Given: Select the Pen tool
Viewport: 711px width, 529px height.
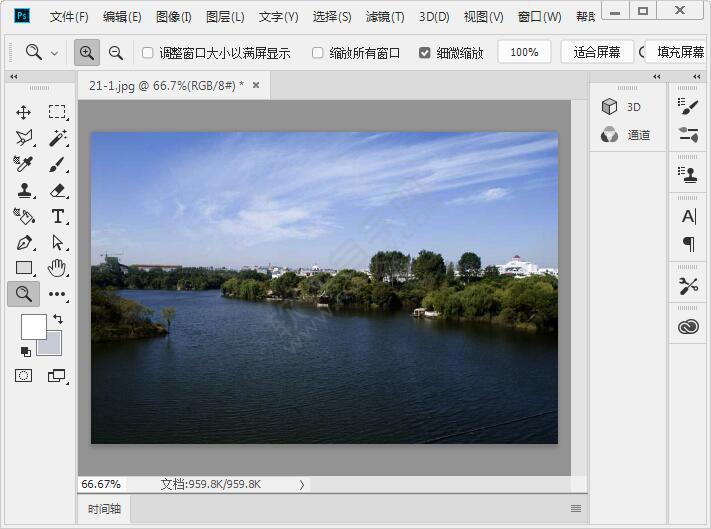Looking at the screenshot, I should 24,243.
